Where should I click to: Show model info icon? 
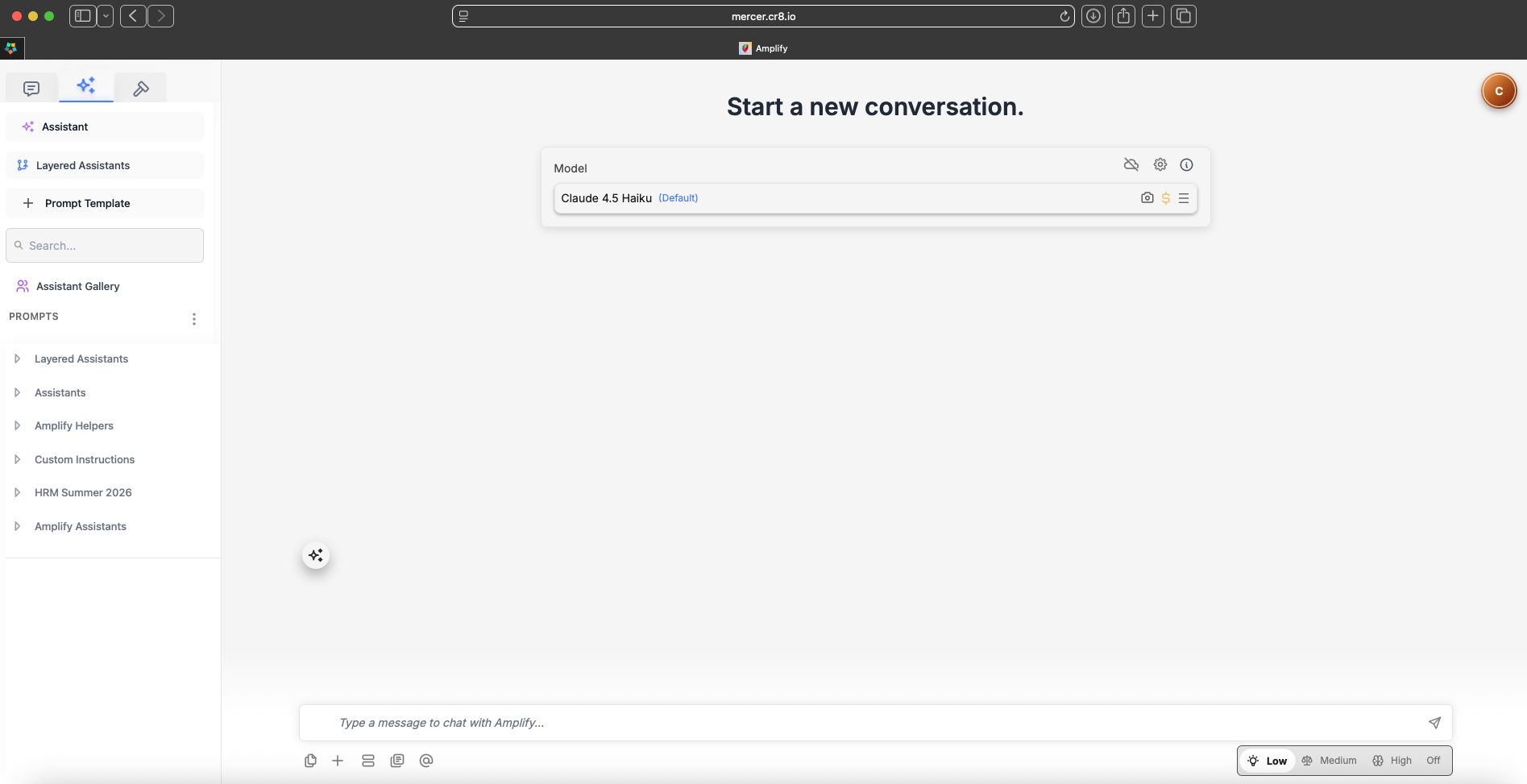click(1187, 164)
